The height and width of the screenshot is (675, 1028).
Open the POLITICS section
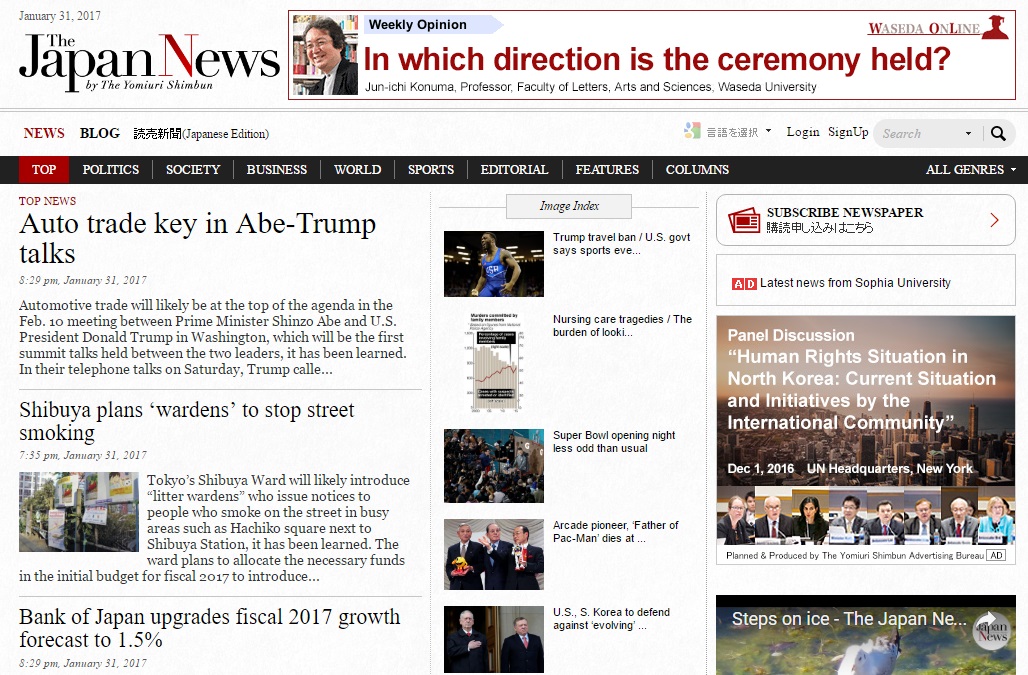pos(111,170)
